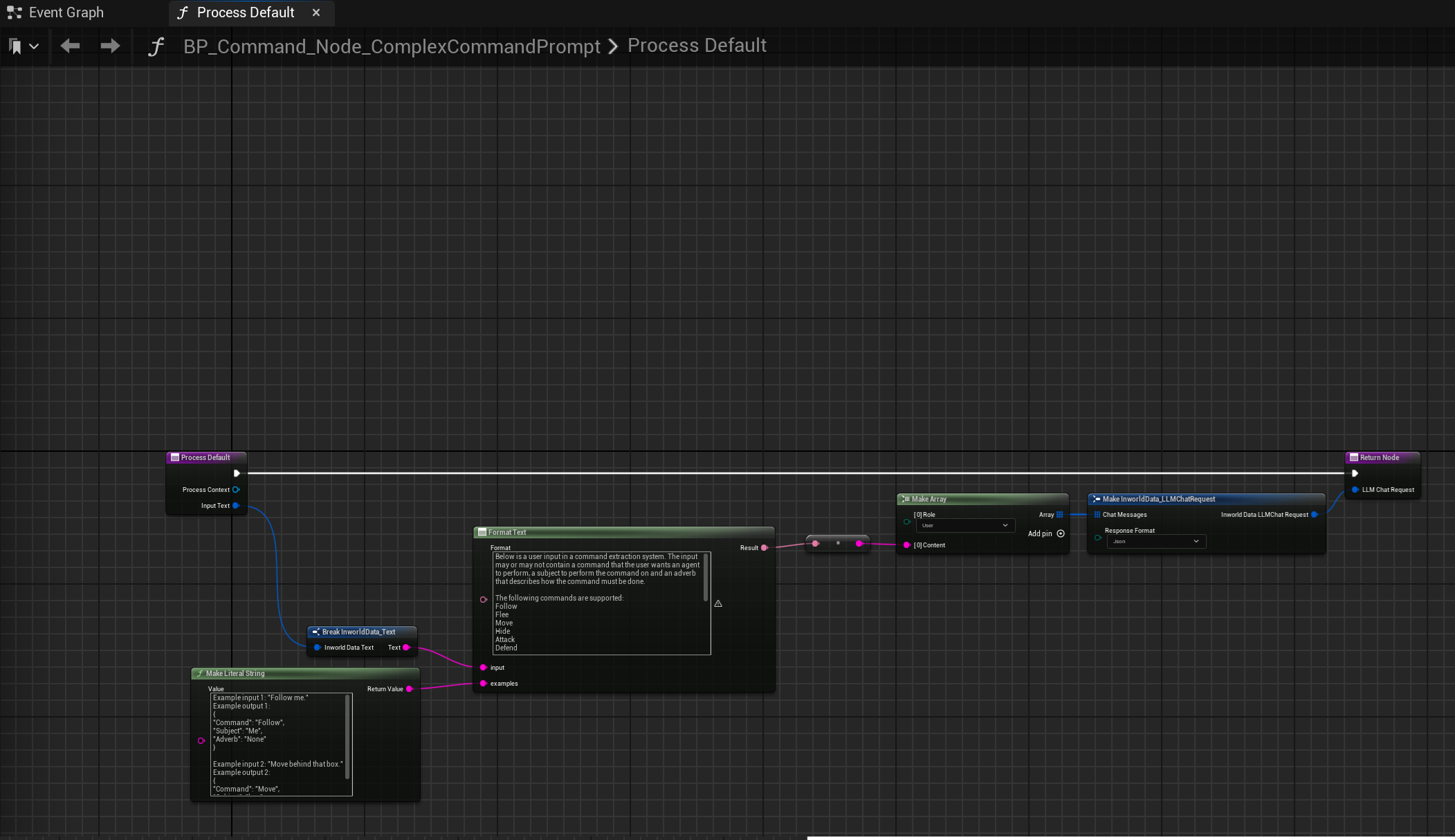Click the navigate forward arrow
This screenshot has height=840, width=1455.
pyautogui.click(x=110, y=46)
